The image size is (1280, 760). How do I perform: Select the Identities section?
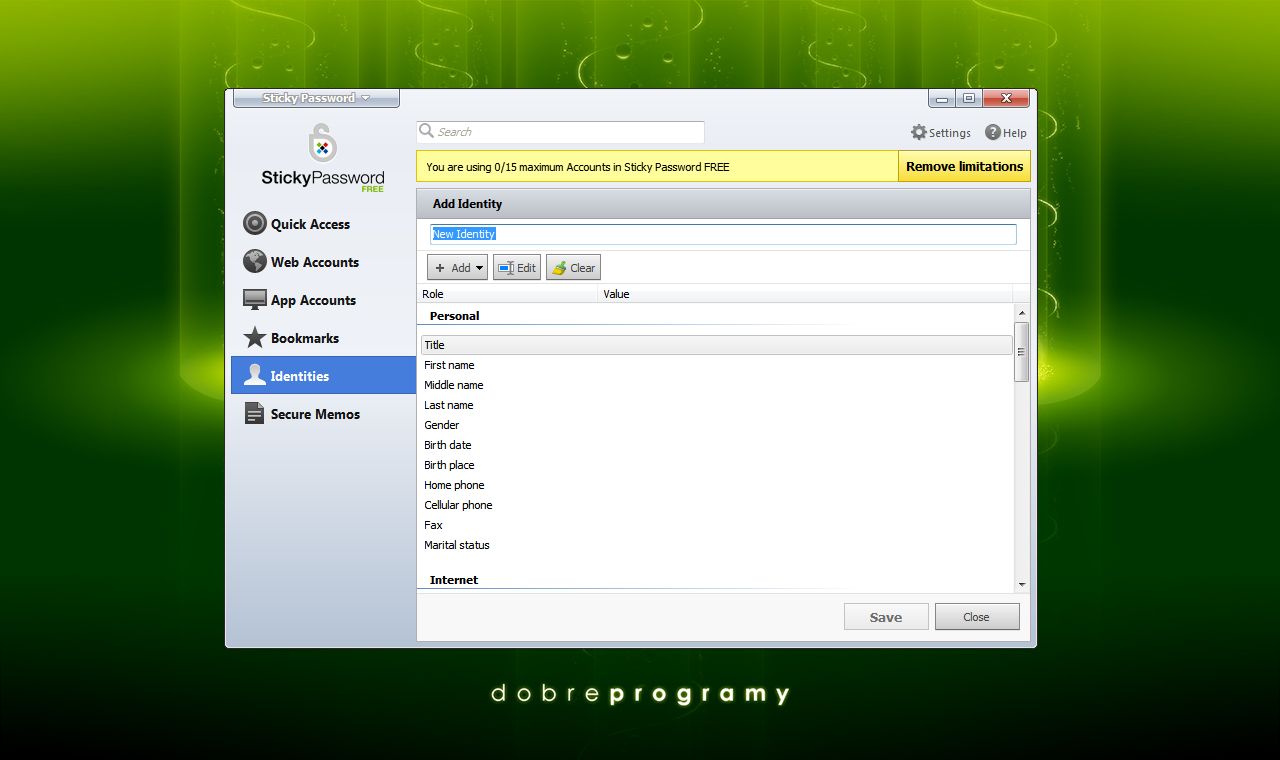(x=323, y=375)
